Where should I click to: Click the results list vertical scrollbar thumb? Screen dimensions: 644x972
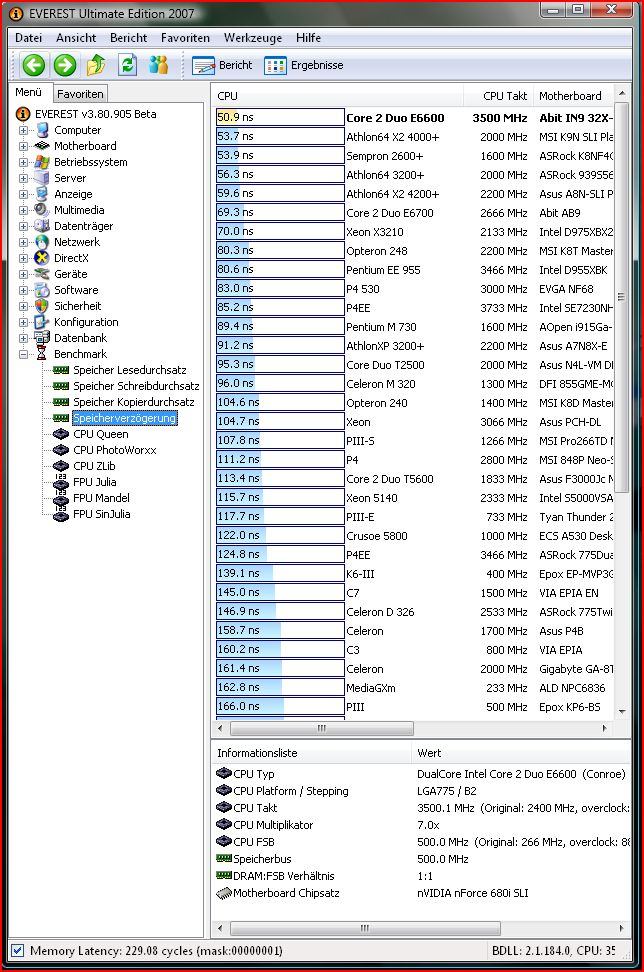pos(622,298)
